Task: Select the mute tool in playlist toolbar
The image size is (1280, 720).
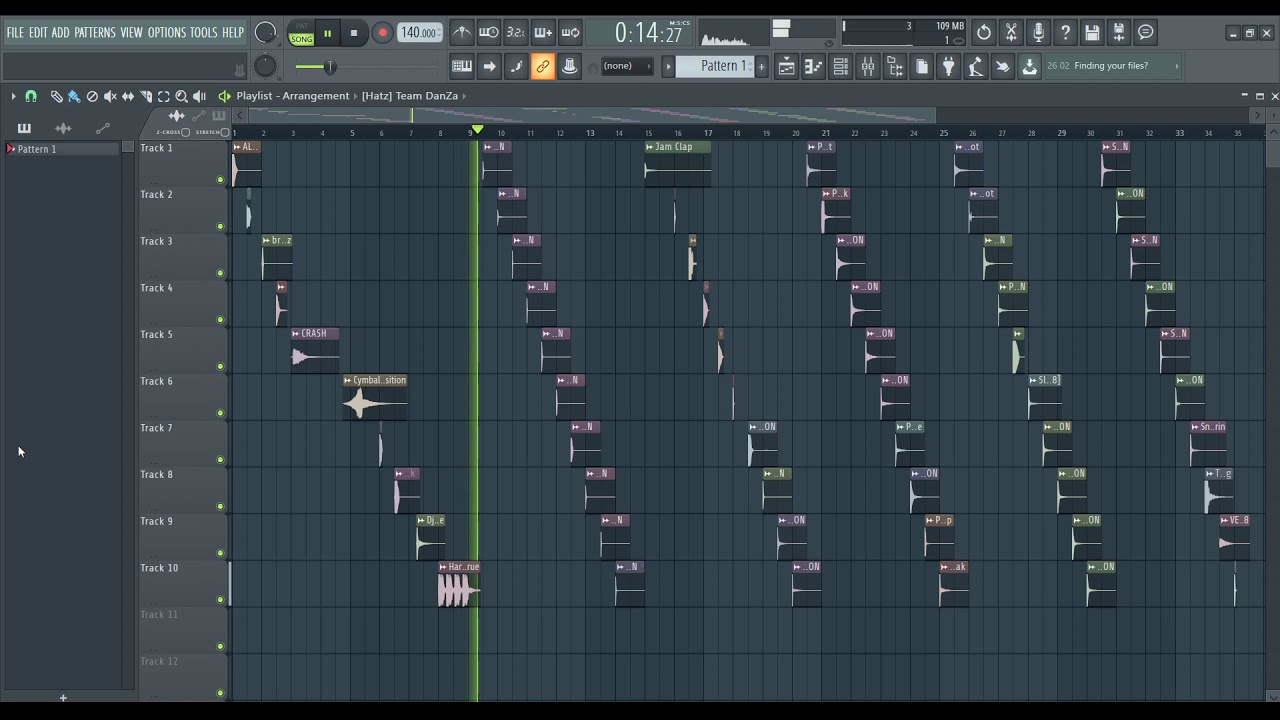Action: pyautogui.click(x=110, y=96)
